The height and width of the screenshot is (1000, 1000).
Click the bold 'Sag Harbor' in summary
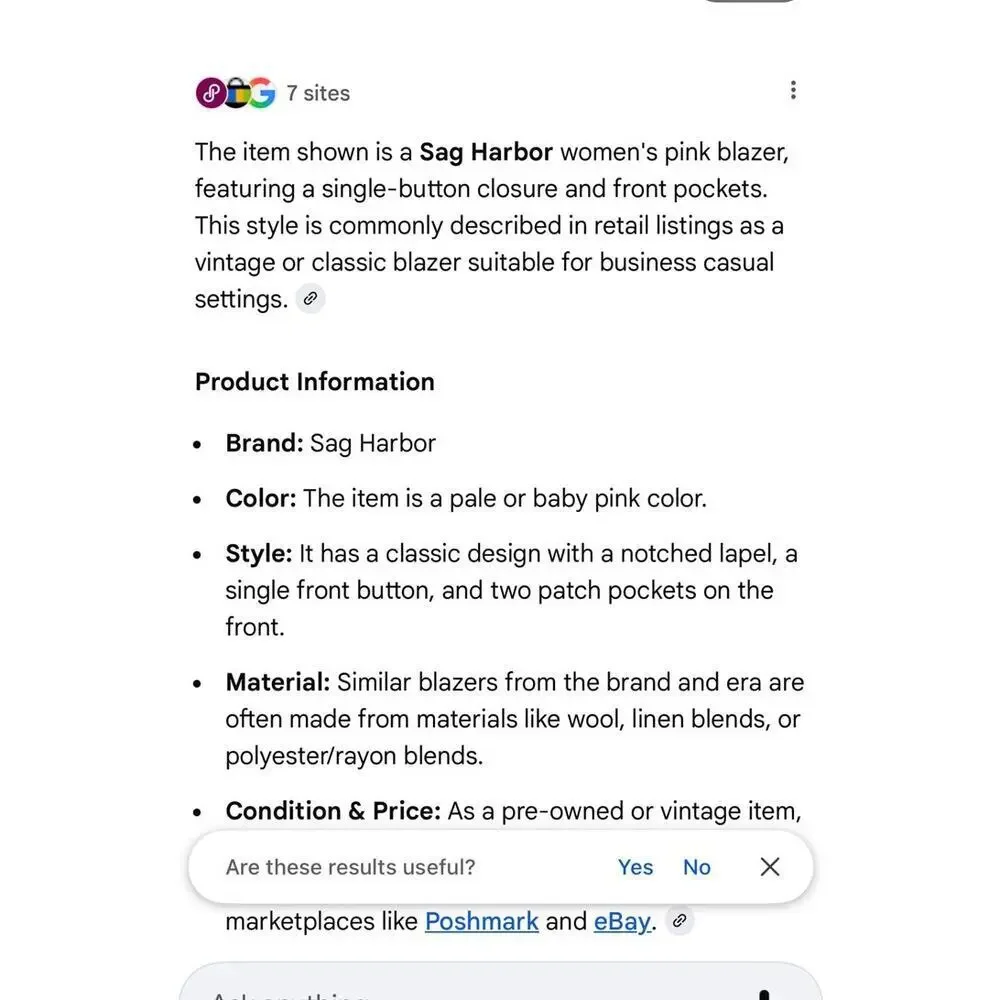click(x=486, y=152)
